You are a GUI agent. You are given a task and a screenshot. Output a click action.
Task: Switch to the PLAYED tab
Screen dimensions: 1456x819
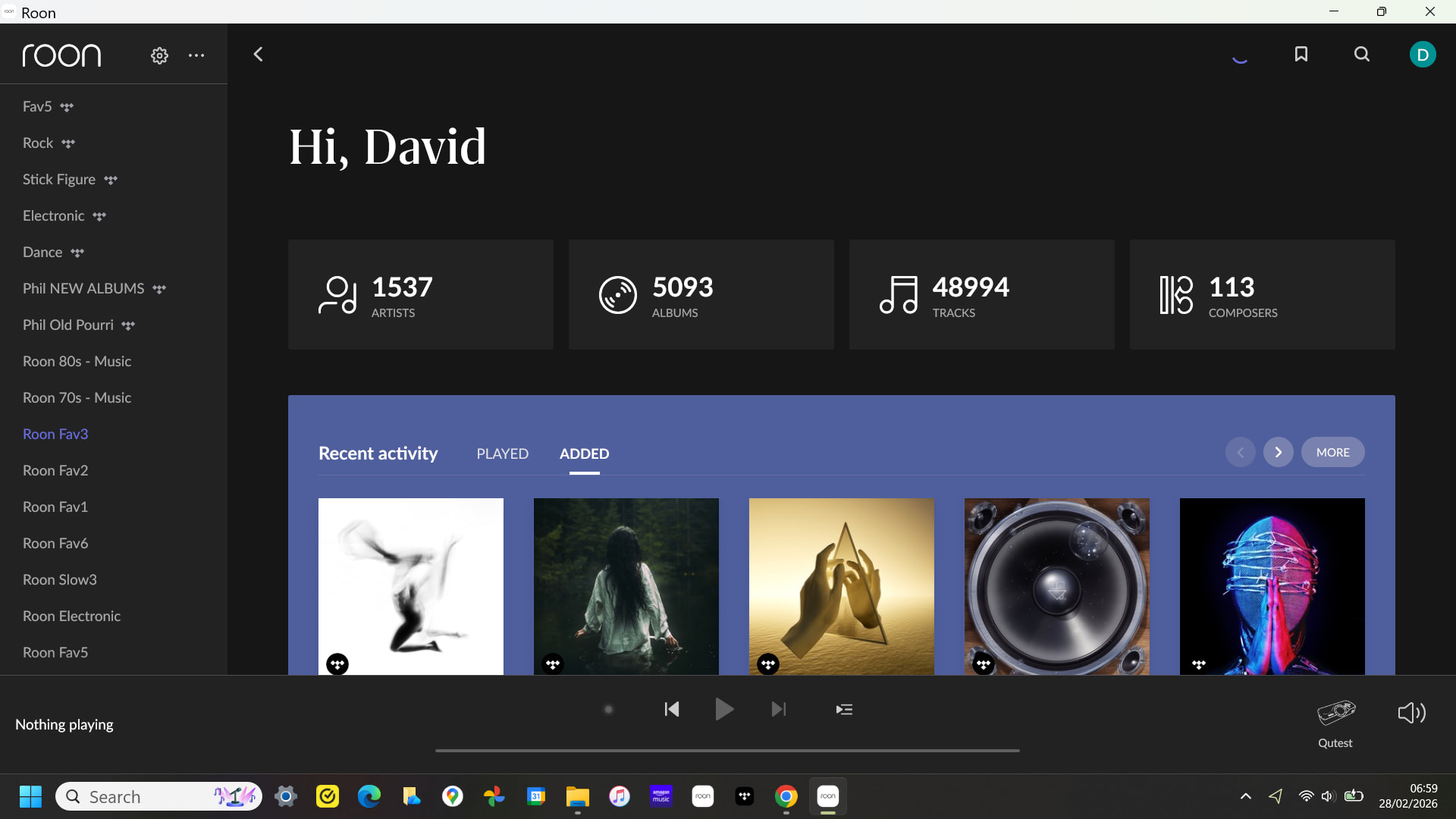(502, 453)
